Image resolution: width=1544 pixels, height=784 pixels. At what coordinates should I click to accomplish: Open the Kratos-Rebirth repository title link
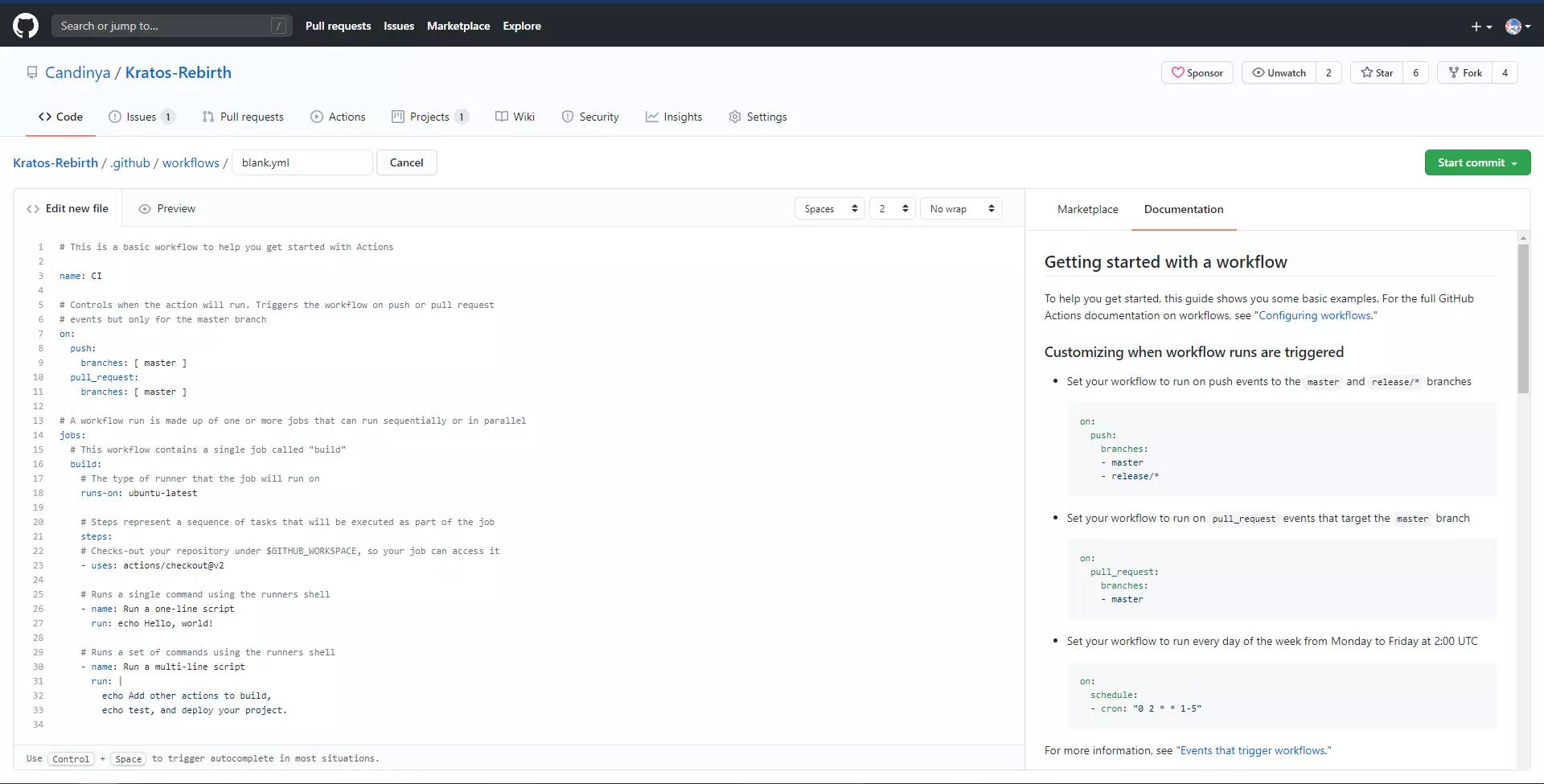tap(179, 72)
